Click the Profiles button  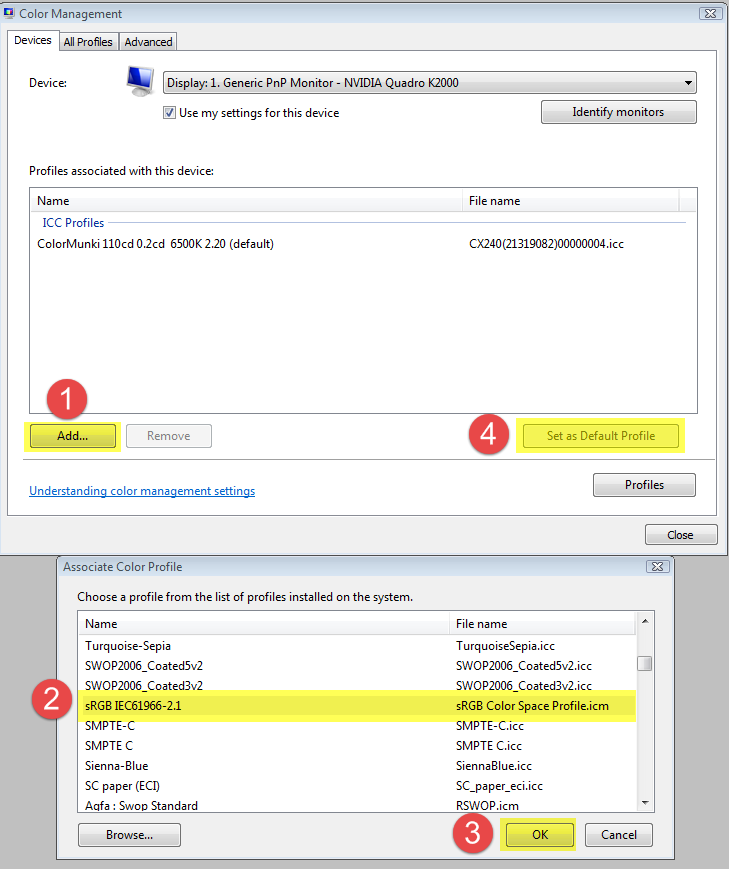pos(644,485)
